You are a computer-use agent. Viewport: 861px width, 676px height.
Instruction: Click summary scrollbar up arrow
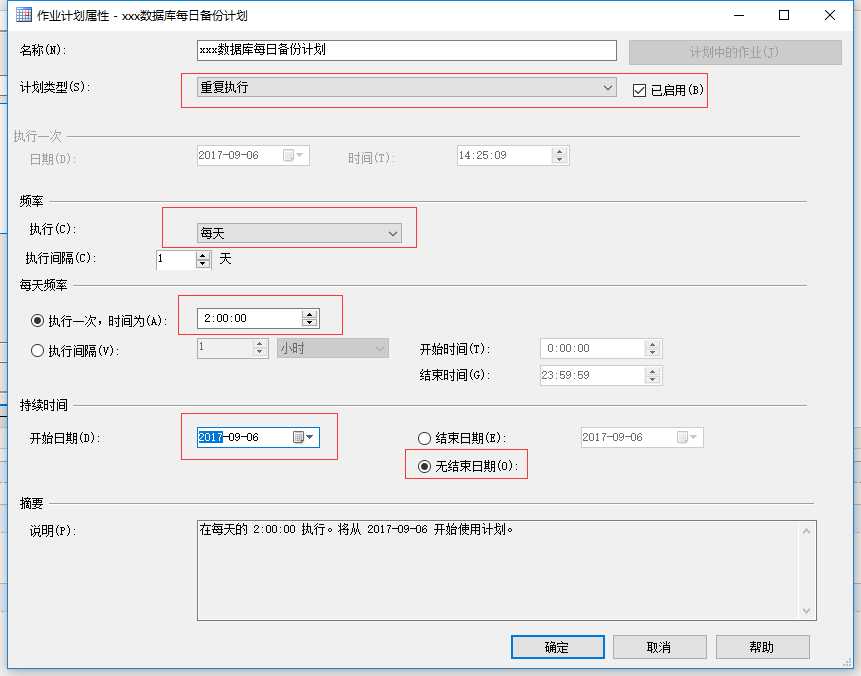pos(807,531)
